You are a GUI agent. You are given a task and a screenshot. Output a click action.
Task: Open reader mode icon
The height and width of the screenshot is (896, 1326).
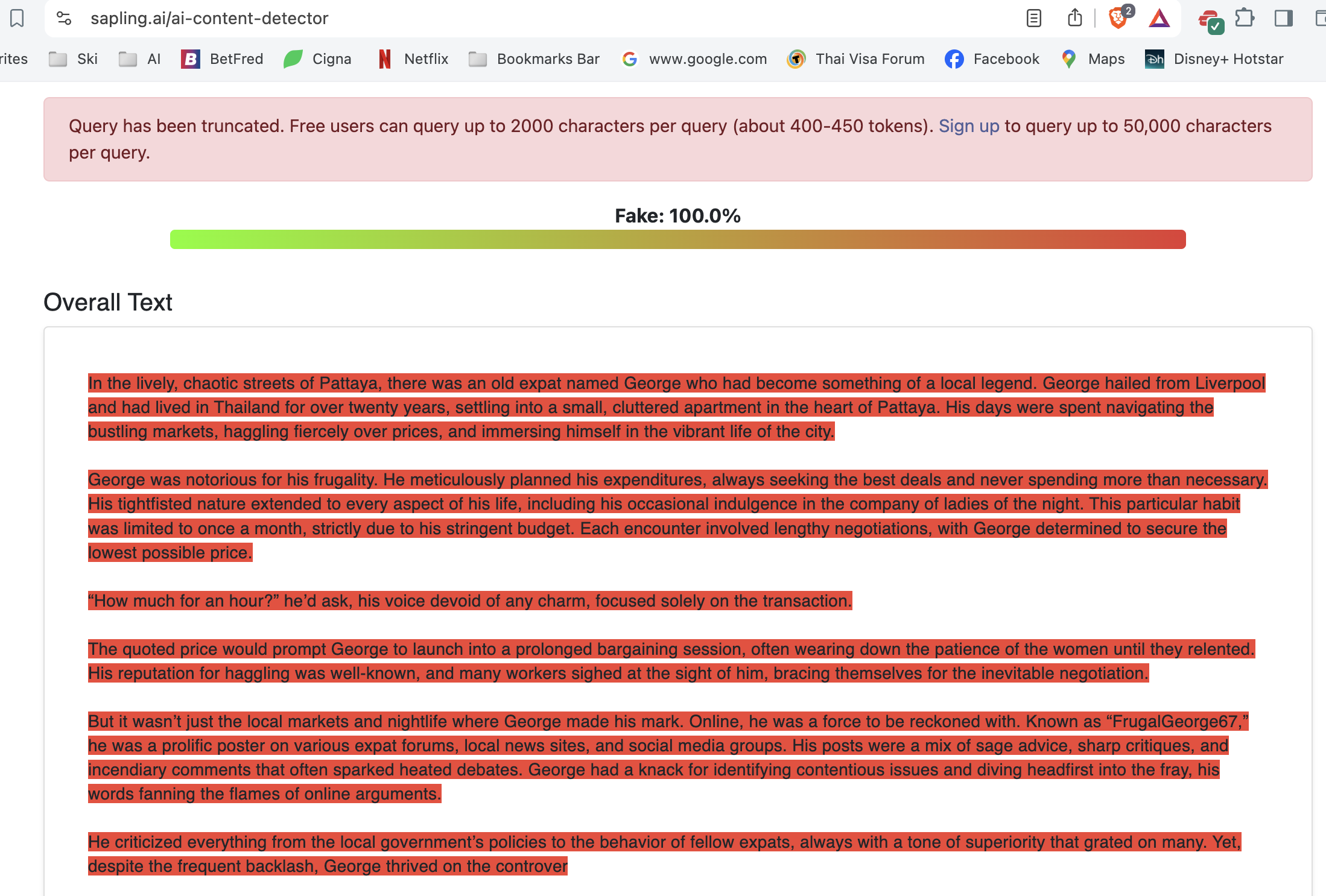[1033, 18]
